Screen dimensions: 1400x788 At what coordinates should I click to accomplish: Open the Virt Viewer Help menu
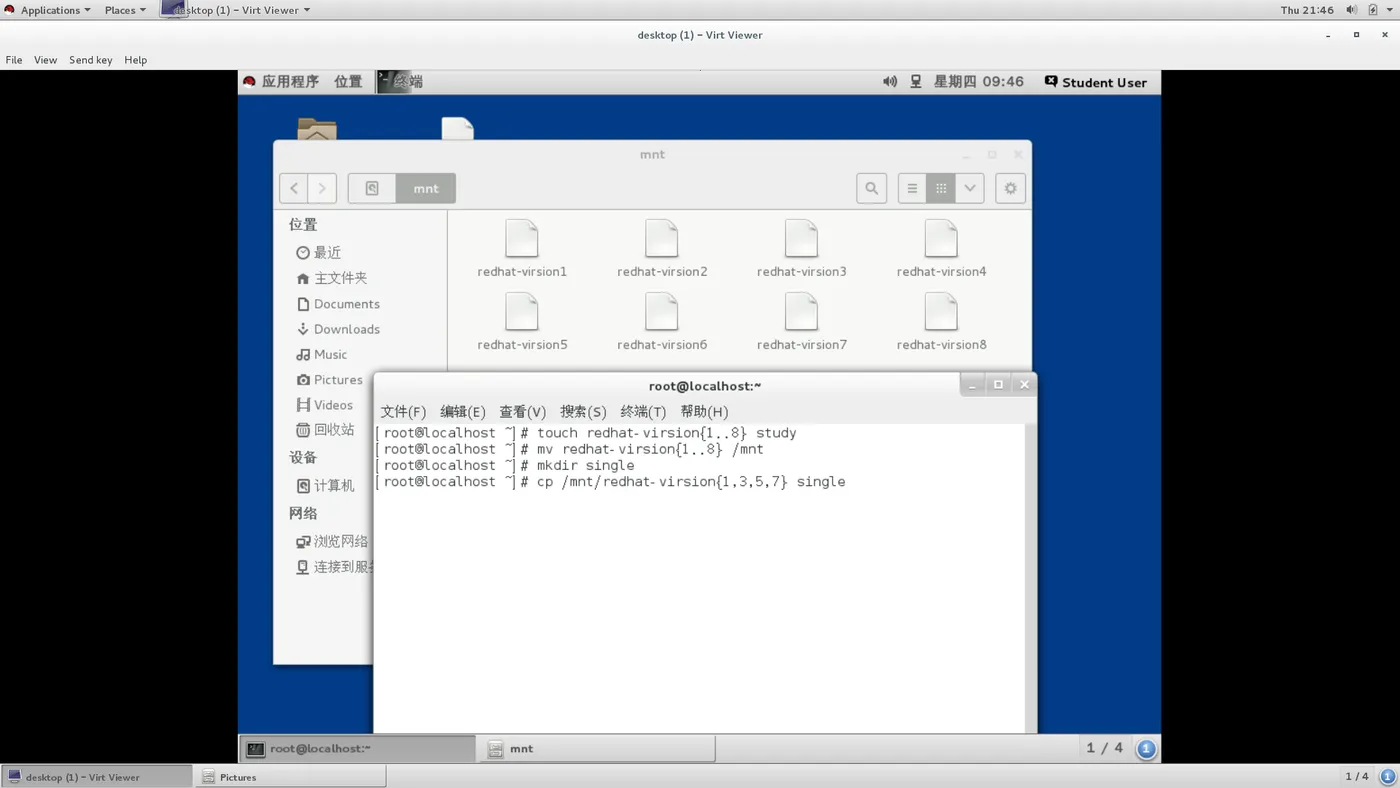point(136,60)
